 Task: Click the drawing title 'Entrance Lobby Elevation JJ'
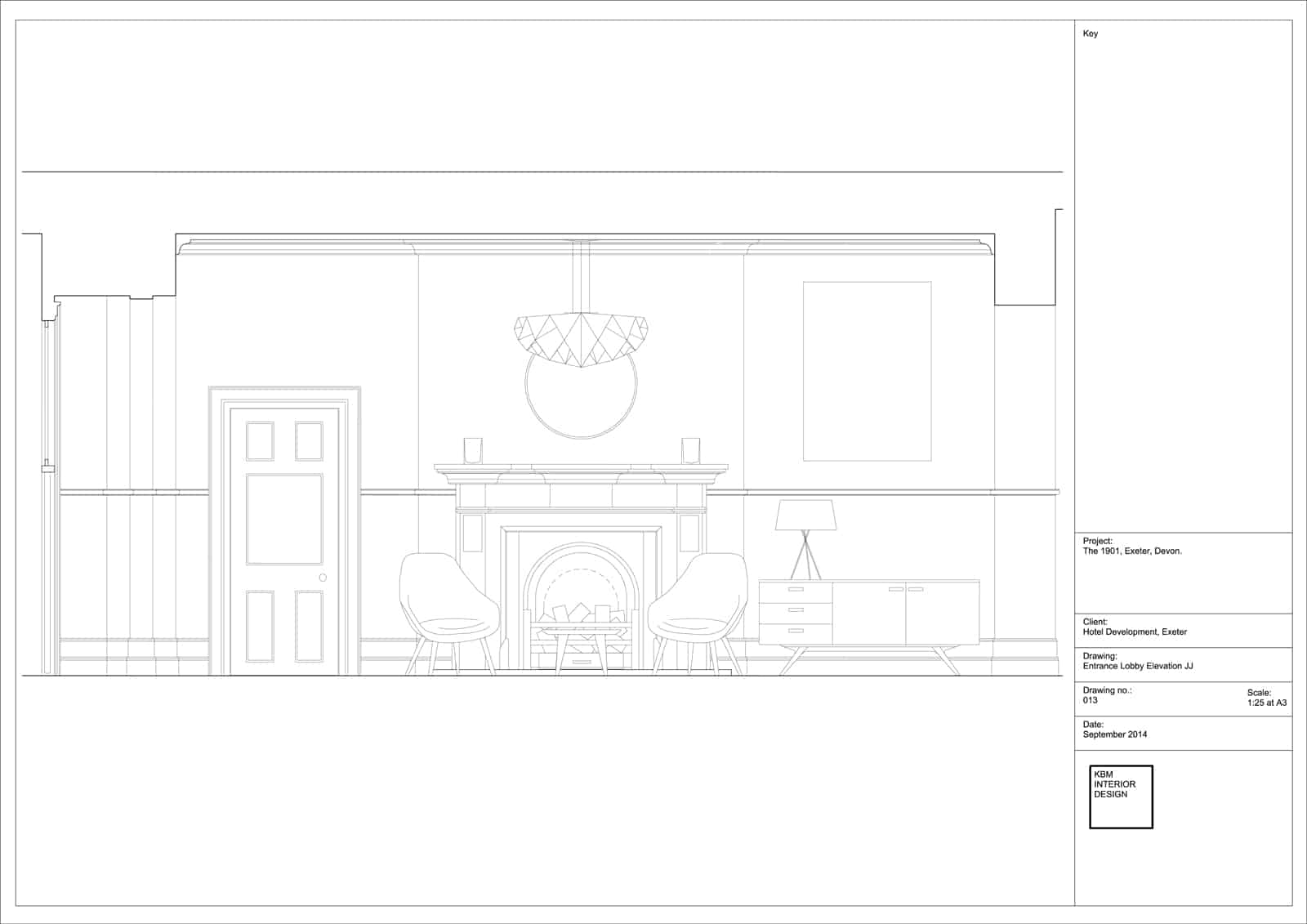[x=1137, y=666]
